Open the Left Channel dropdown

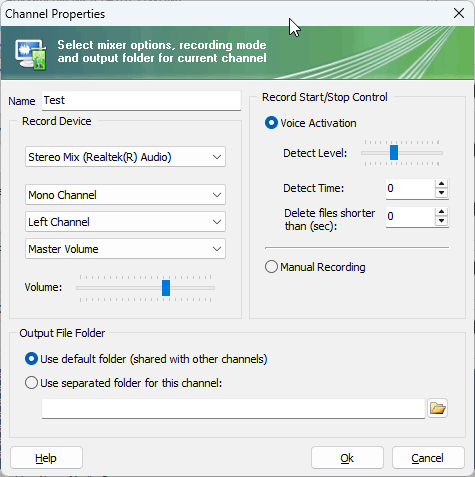coord(125,222)
